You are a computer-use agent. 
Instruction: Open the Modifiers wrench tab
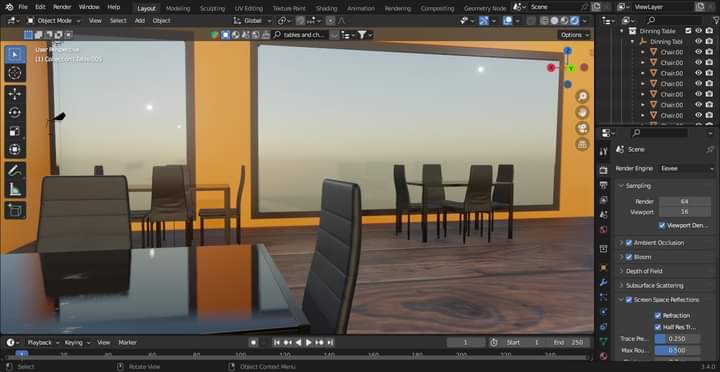(603, 282)
